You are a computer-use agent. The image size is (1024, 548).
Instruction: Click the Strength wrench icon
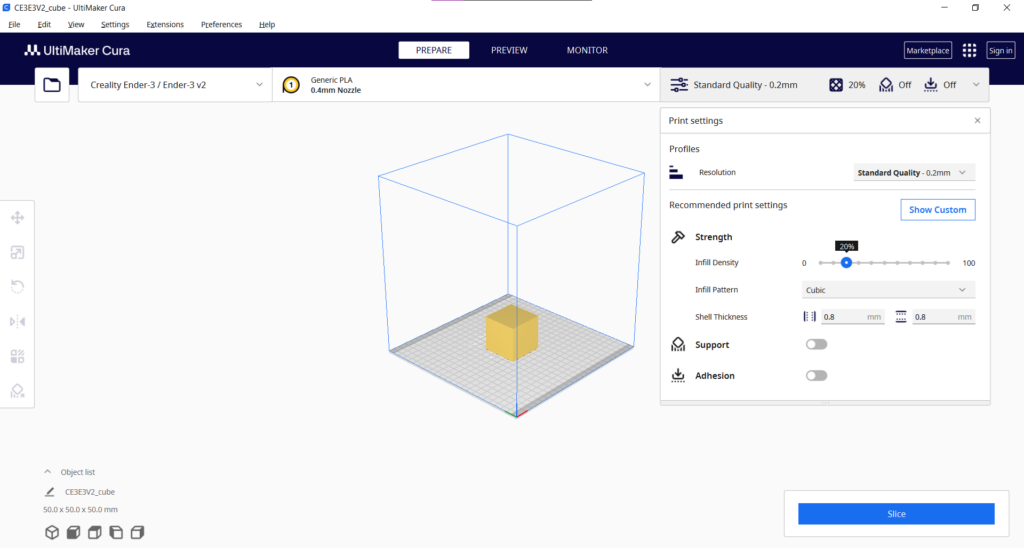coord(678,237)
